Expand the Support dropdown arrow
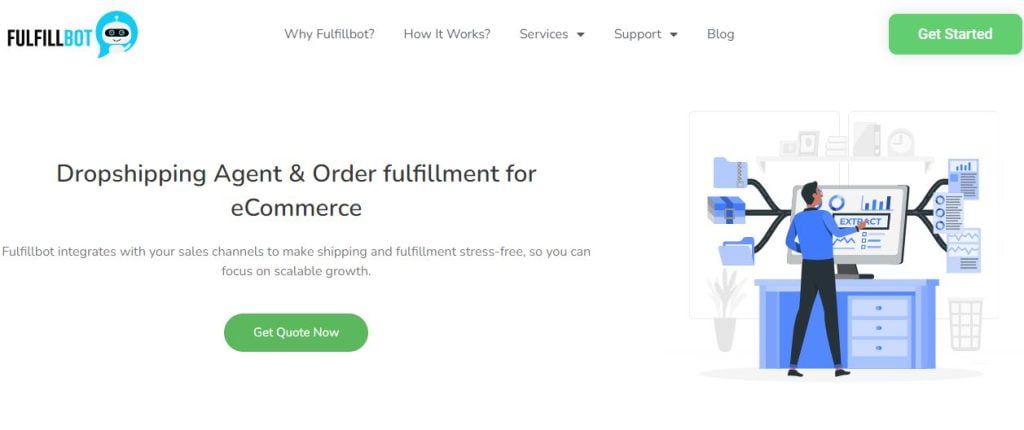The width and height of the screenshot is (1024, 430). point(673,34)
